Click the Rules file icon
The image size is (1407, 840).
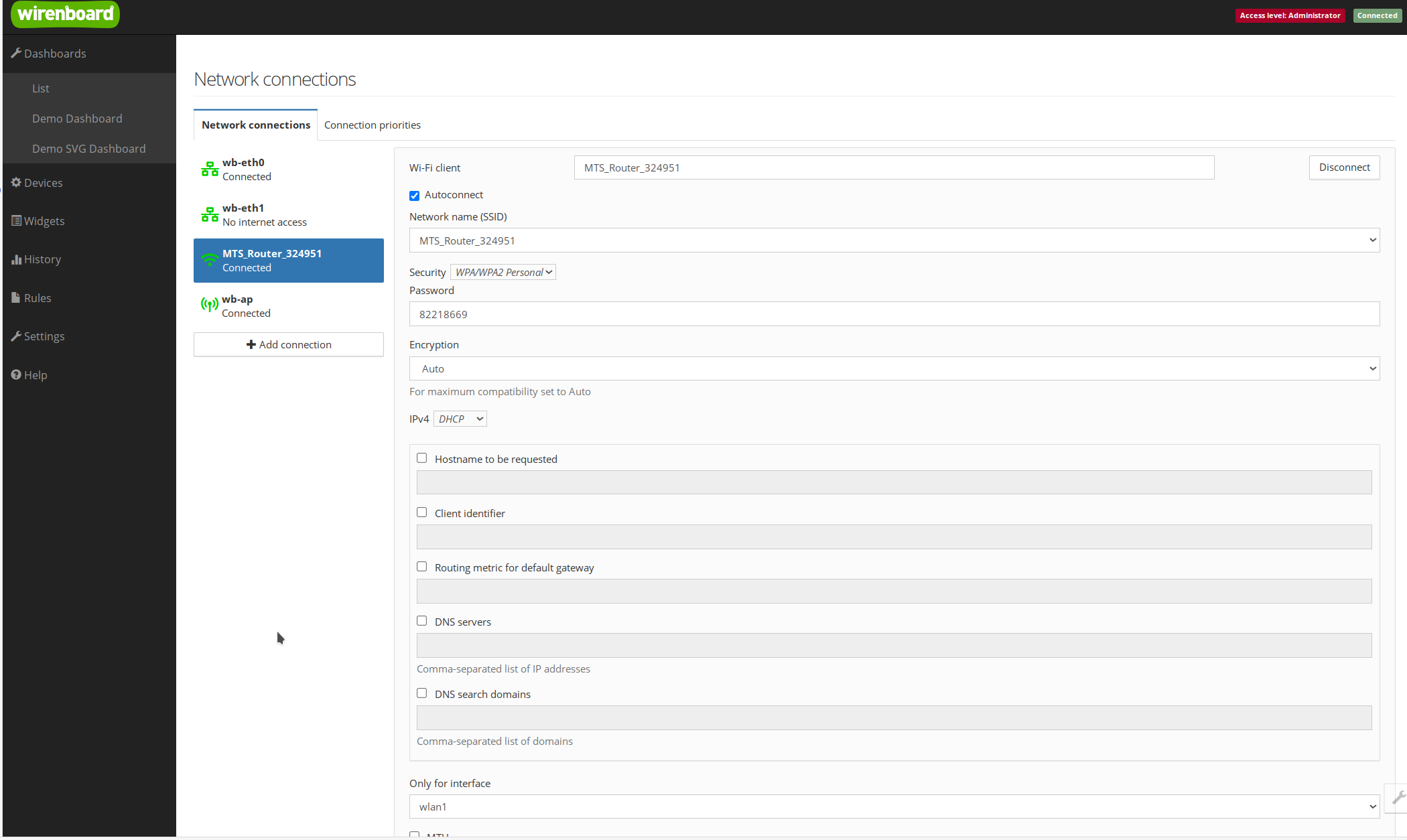point(16,297)
